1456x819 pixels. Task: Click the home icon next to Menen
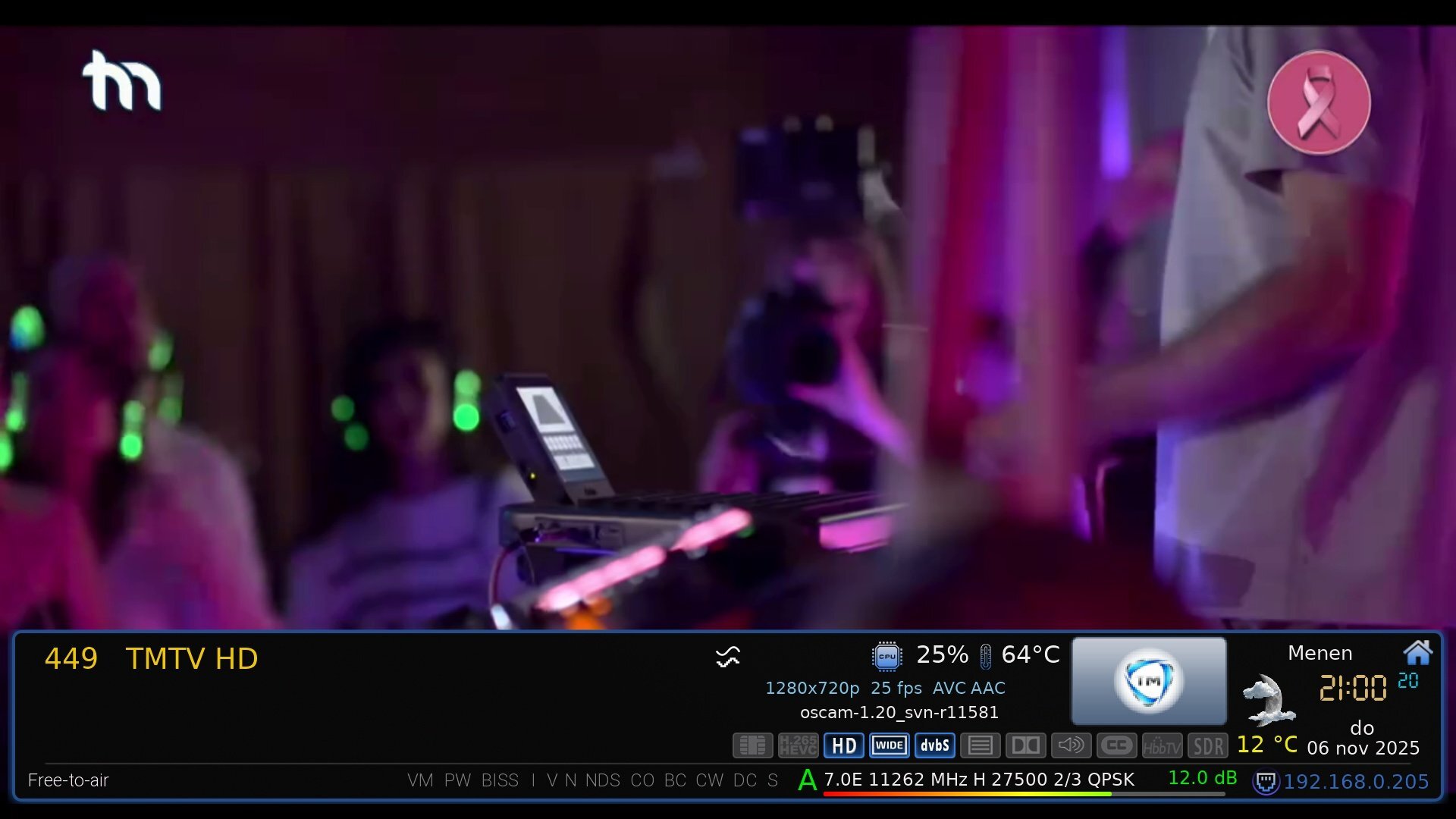click(x=1417, y=652)
